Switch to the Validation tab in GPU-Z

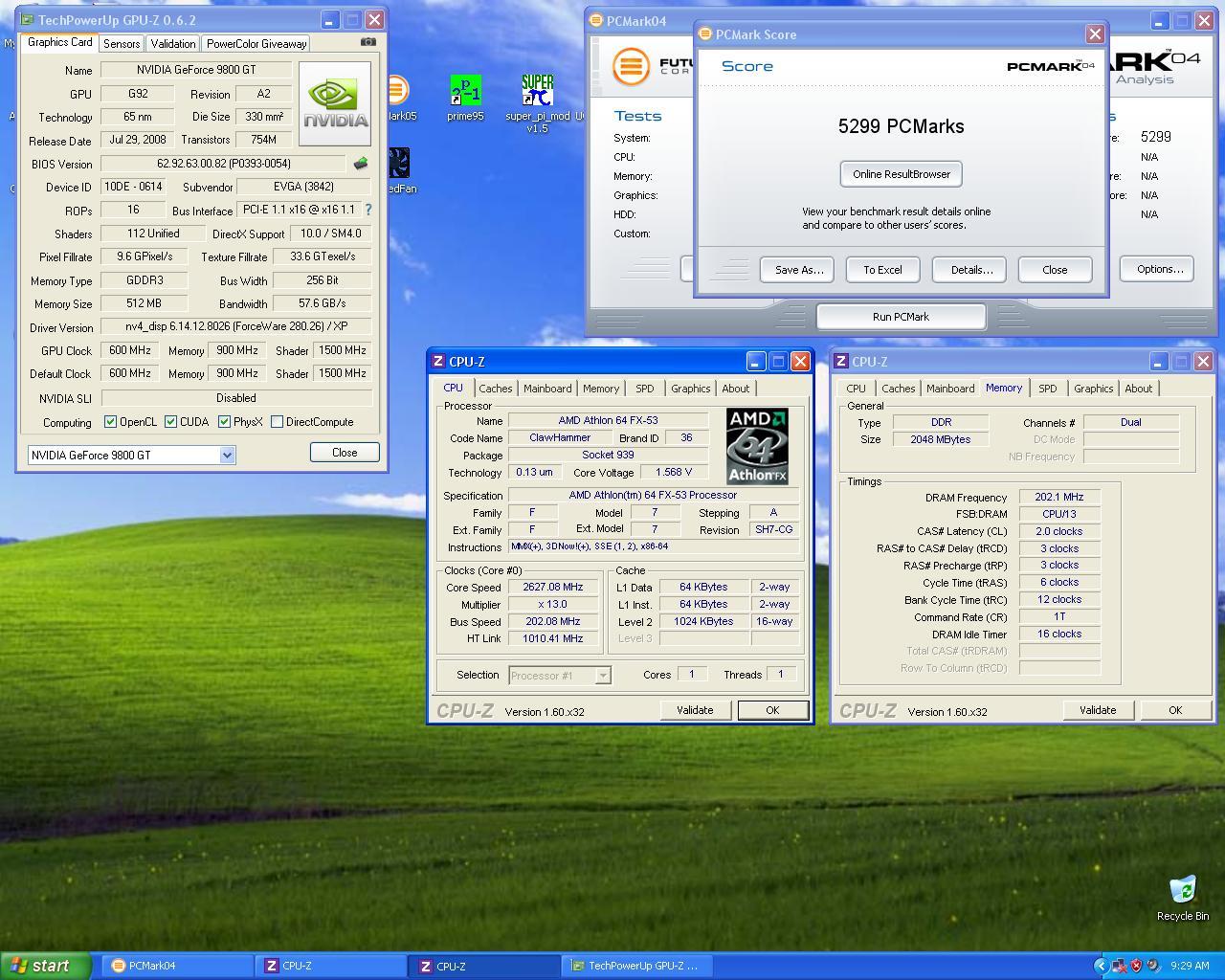173,43
